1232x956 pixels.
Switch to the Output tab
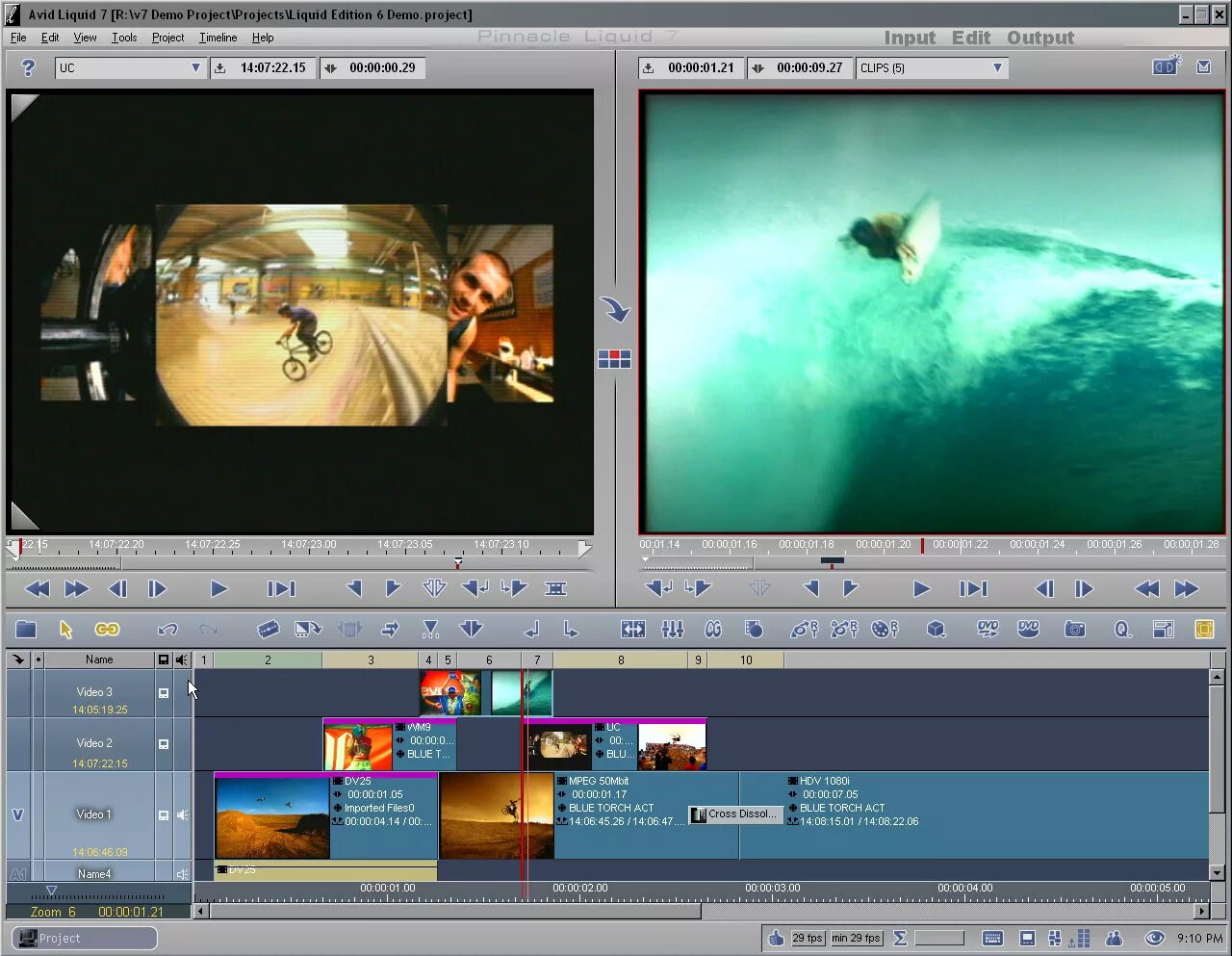tap(1040, 38)
